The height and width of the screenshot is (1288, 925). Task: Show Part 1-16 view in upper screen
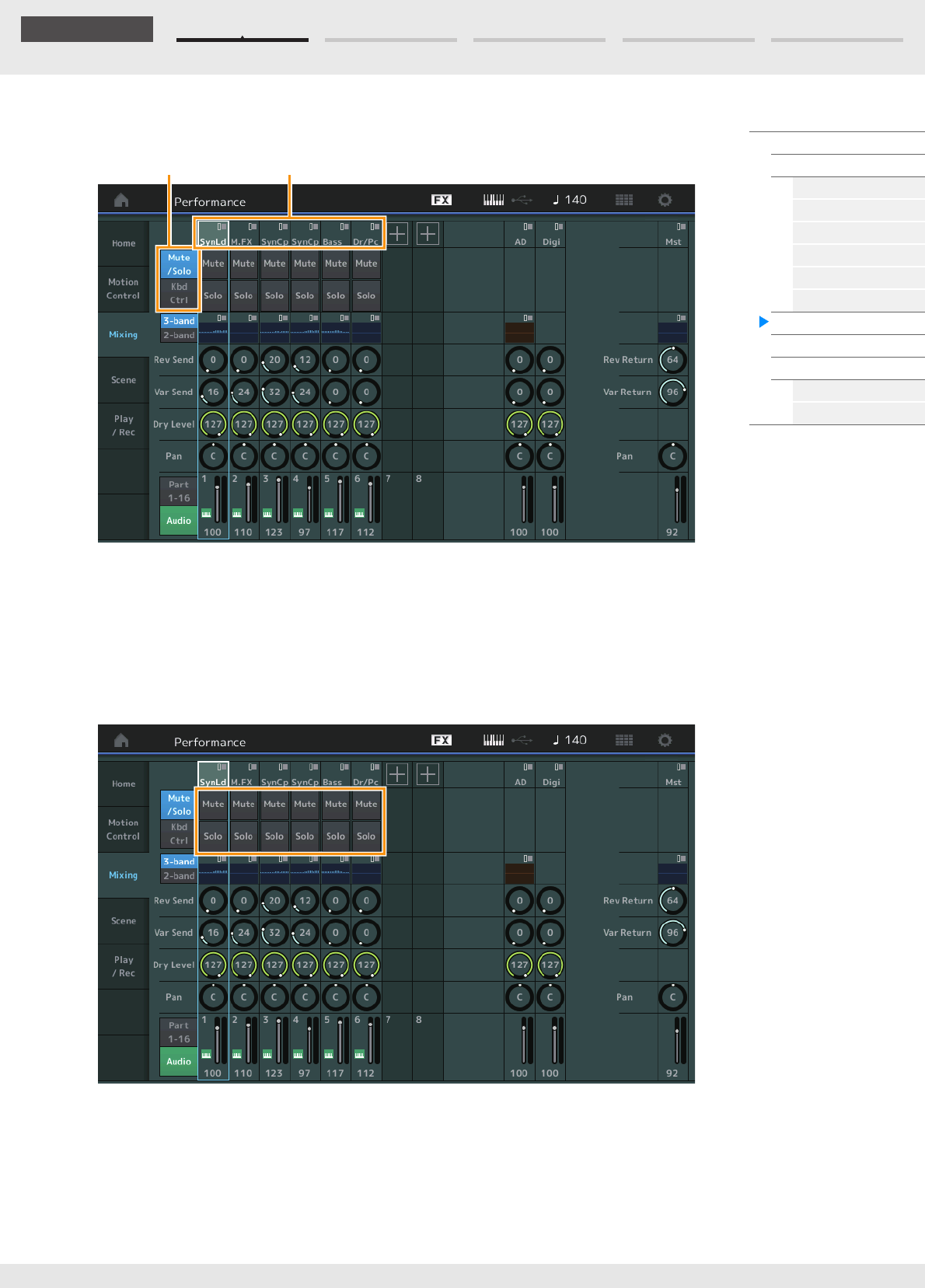click(179, 491)
